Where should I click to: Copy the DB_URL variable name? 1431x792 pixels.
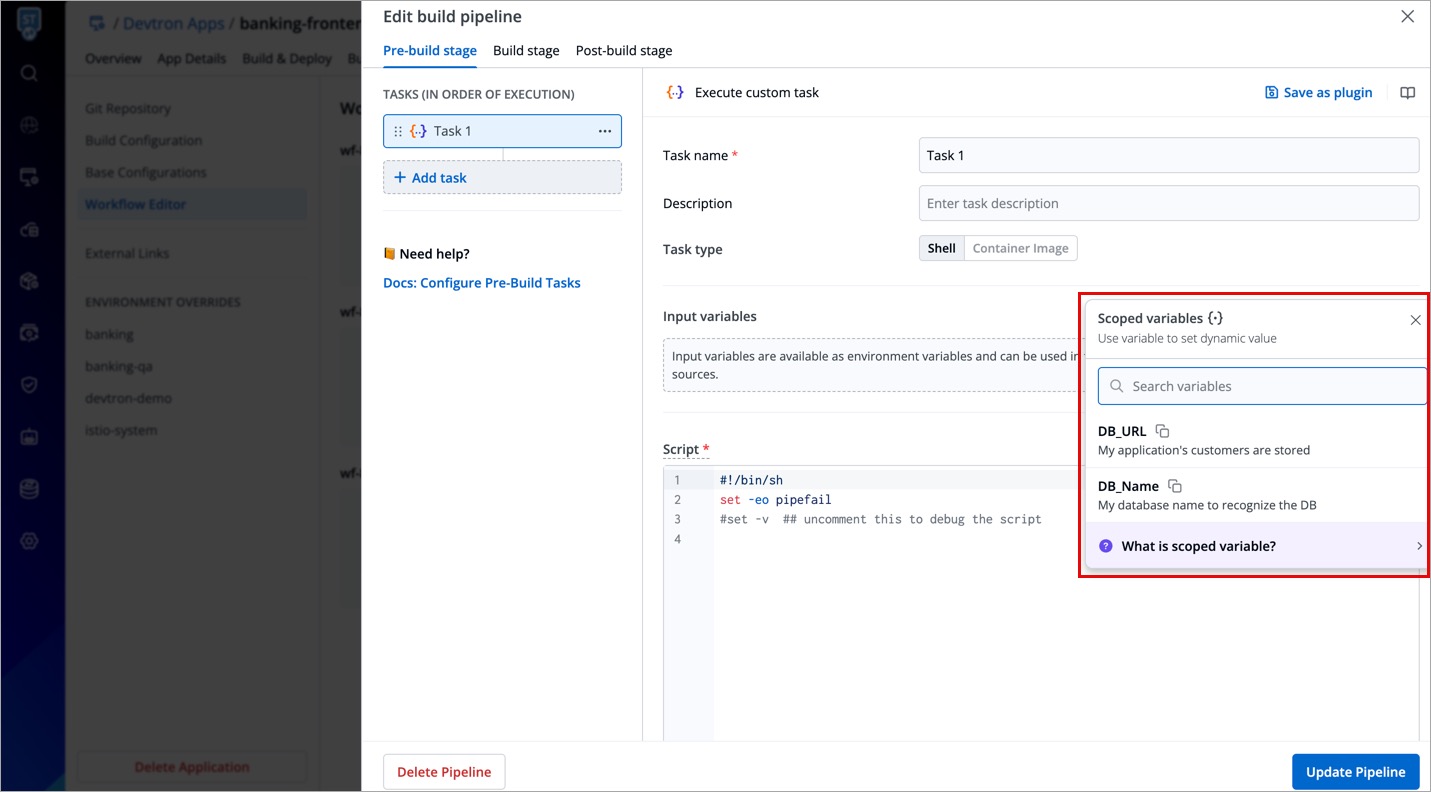1162,431
